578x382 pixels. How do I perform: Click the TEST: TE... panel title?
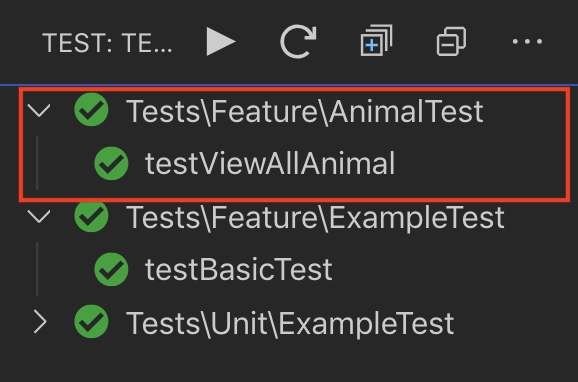pyautogui.click(x=107, y=43)
